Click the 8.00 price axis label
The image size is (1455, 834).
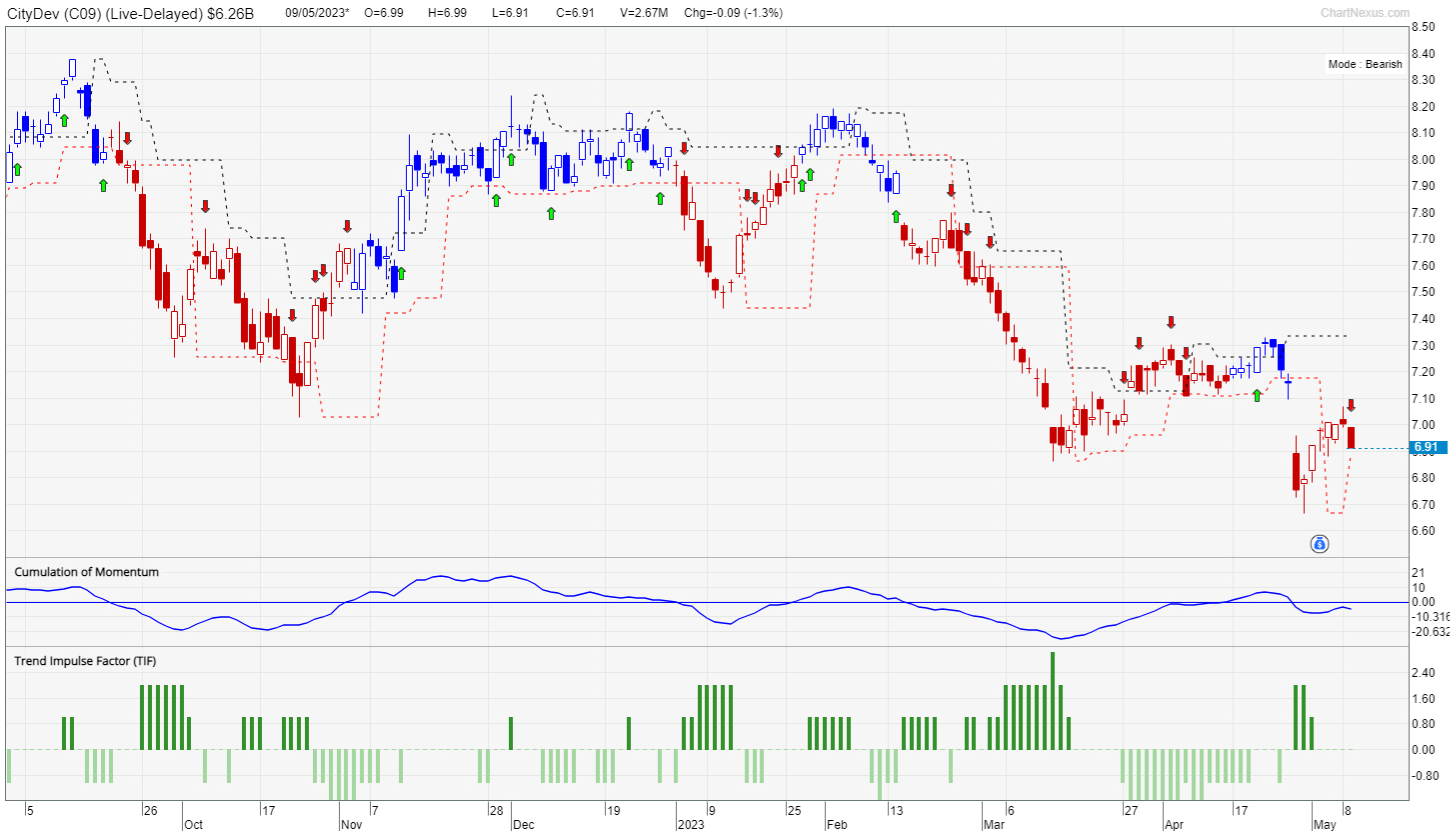[1424, 160]
